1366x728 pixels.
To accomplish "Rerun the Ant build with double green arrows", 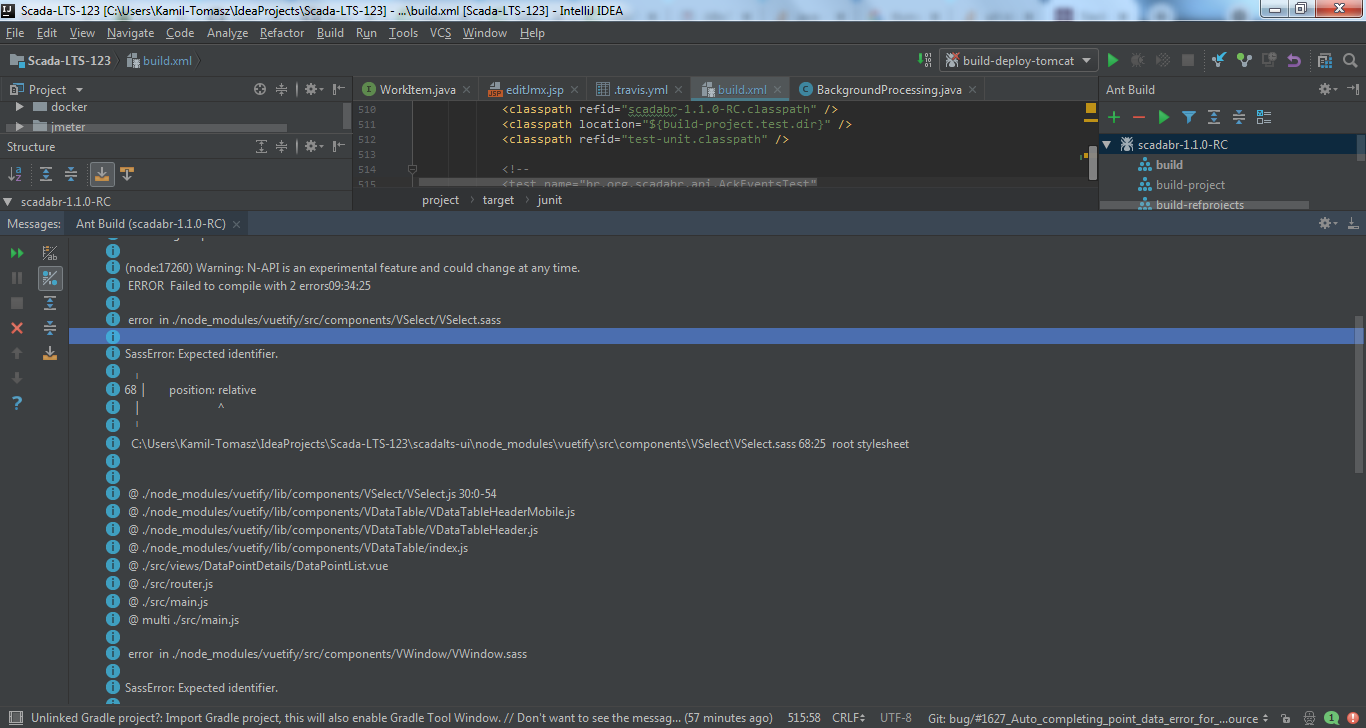I will click(16, 252).
